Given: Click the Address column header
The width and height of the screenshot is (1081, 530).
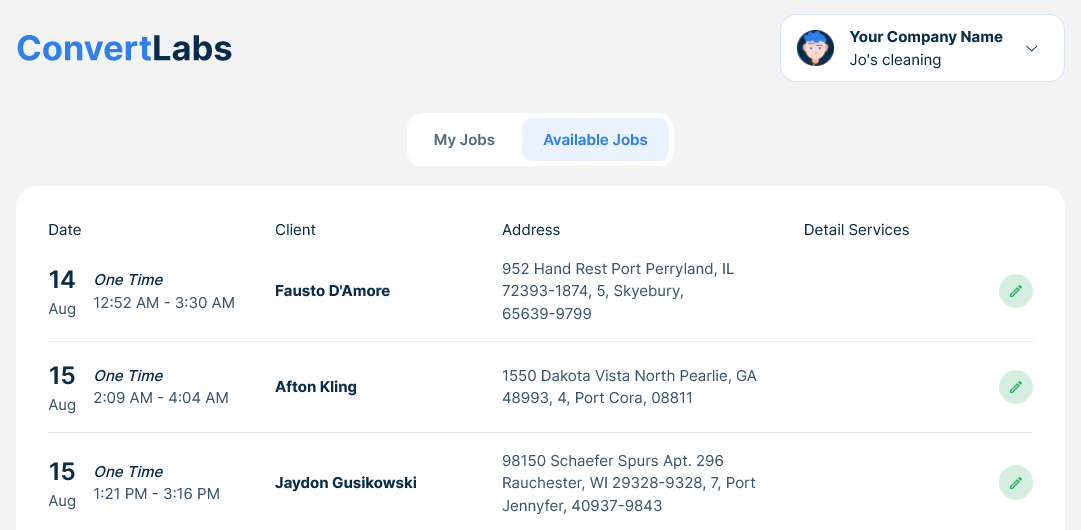Looking at the screenshot, I should click(x=531, y=230).
